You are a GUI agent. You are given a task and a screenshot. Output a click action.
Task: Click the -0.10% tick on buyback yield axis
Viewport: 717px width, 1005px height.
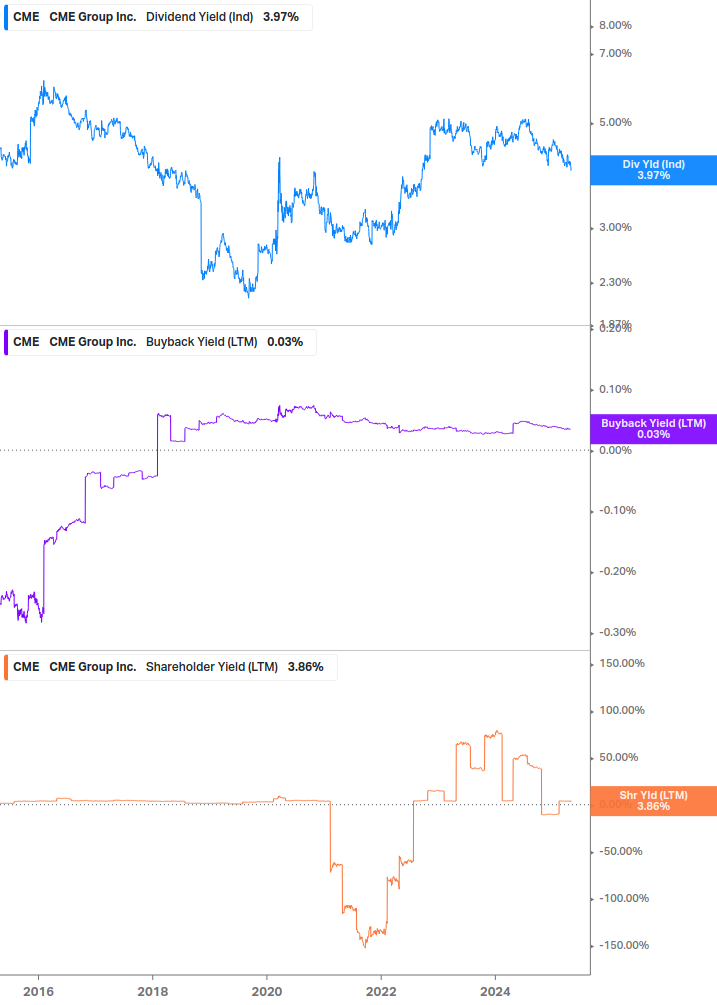click(x=618, y=511)
